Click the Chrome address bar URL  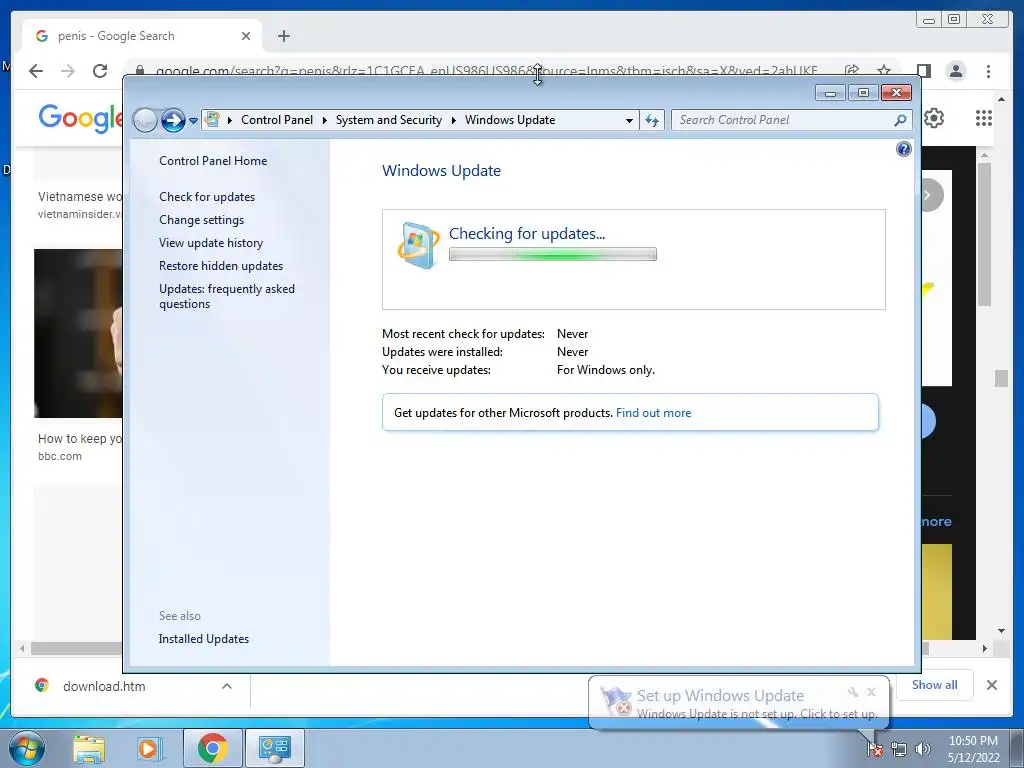[x=486, y=71]
